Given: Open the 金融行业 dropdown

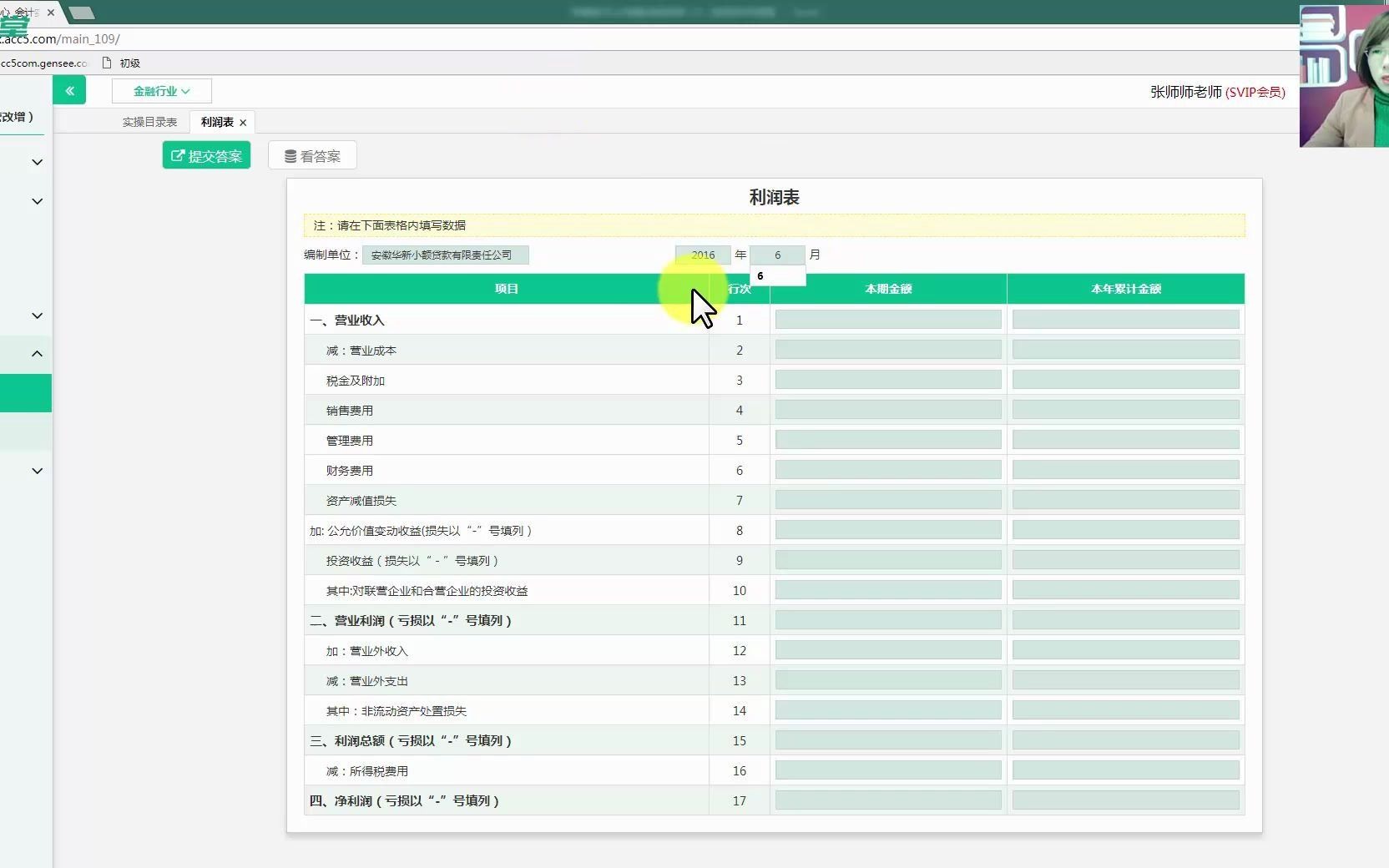Looking at the screenshot, I should (x=160, y=91).
